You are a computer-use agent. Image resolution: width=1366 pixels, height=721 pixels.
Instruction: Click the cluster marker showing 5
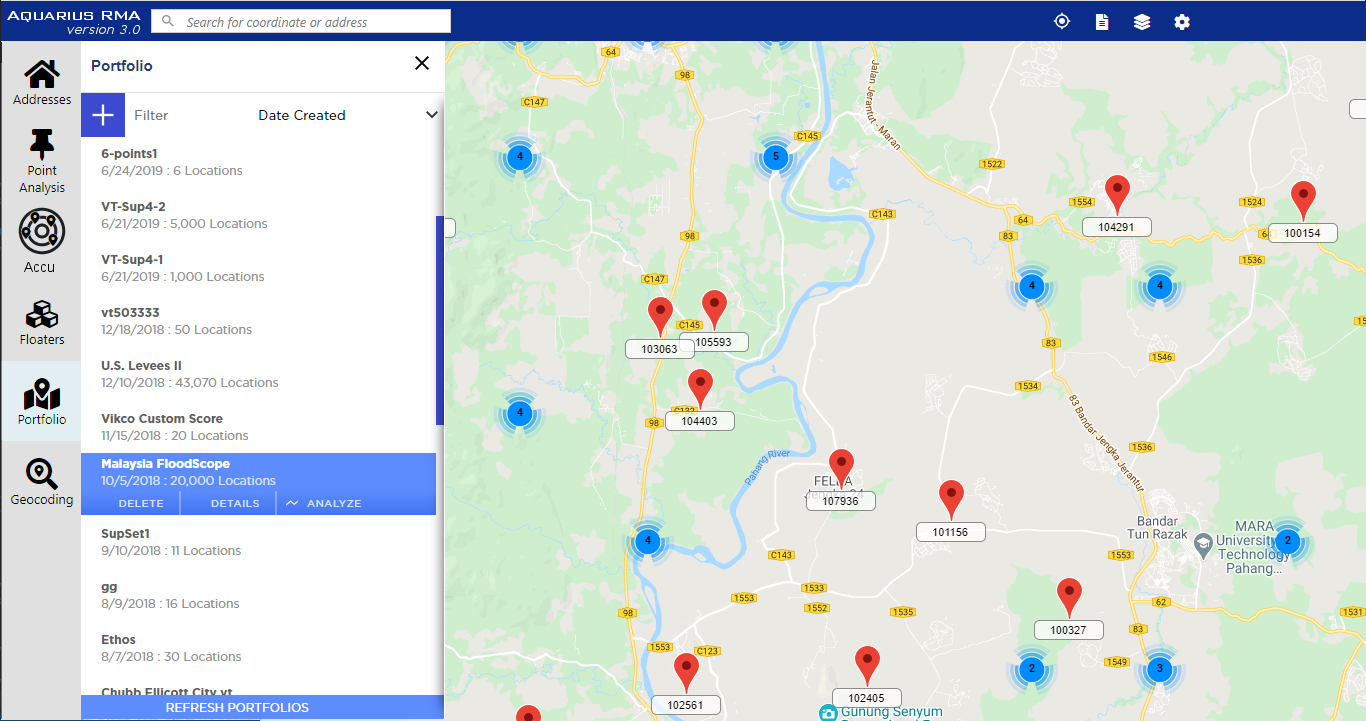774,157
